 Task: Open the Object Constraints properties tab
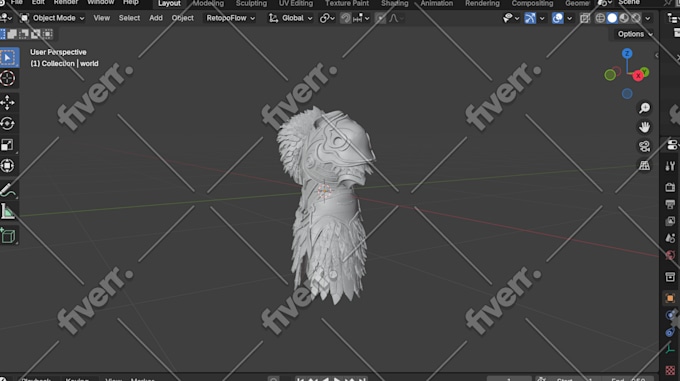click(x=670, y=332)
